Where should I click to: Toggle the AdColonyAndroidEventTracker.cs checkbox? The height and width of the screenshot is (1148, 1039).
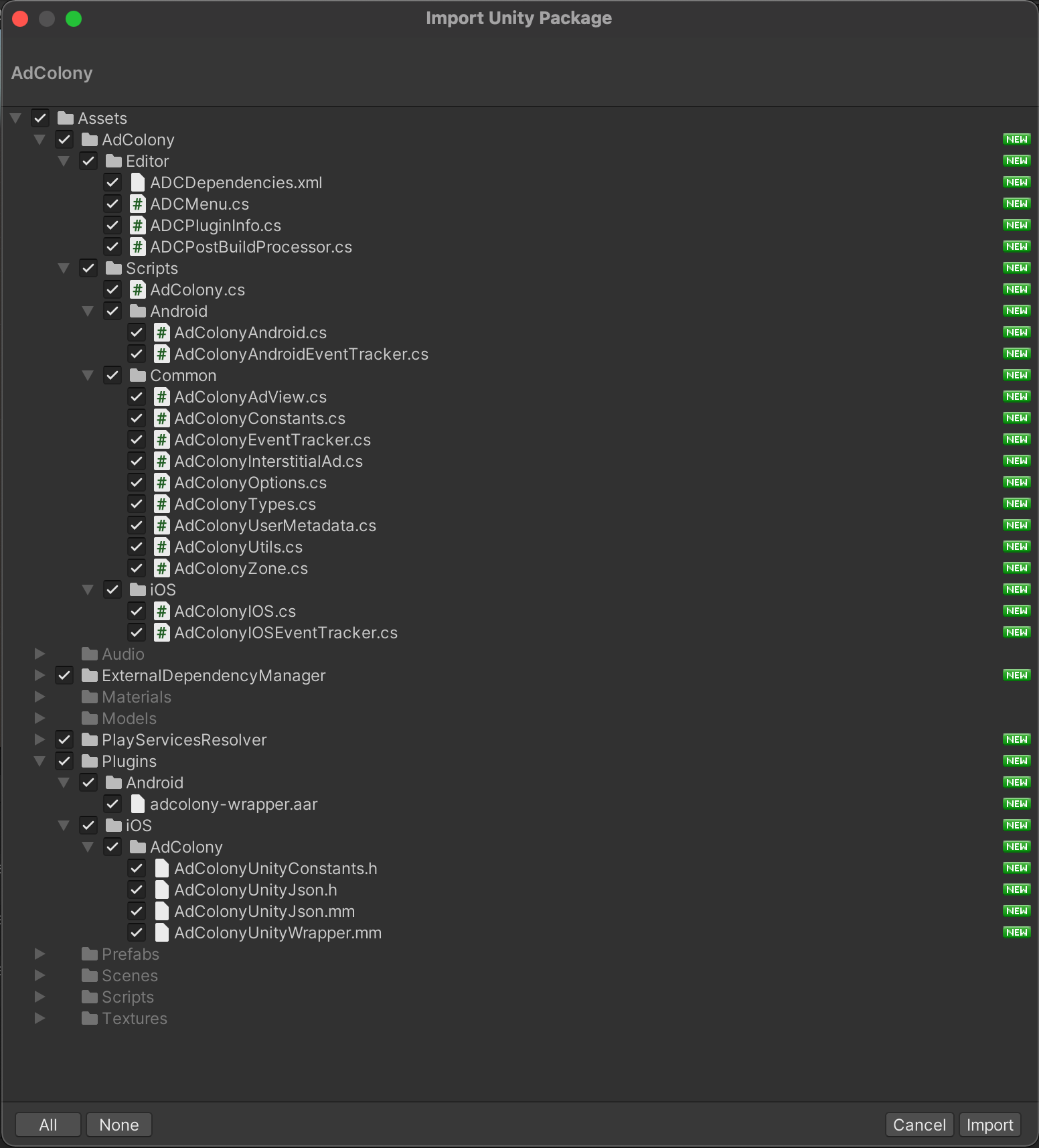pos(137,354)
